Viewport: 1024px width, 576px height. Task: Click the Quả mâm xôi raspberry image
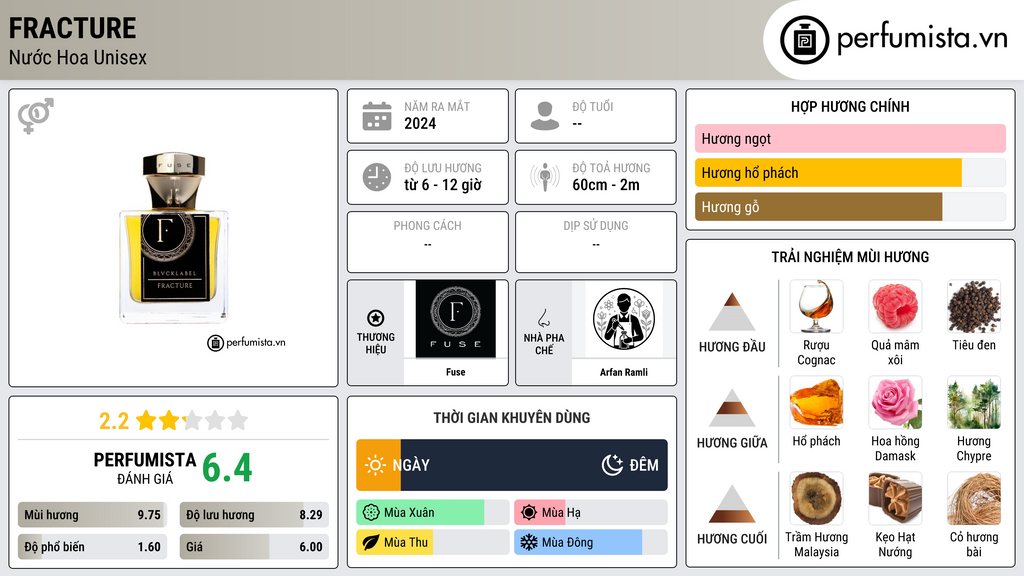click(895, 307)
